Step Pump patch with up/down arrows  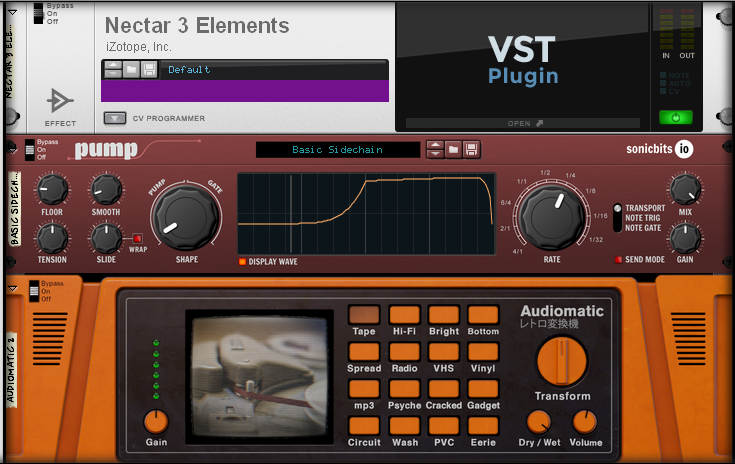click(x=435, y=150)
